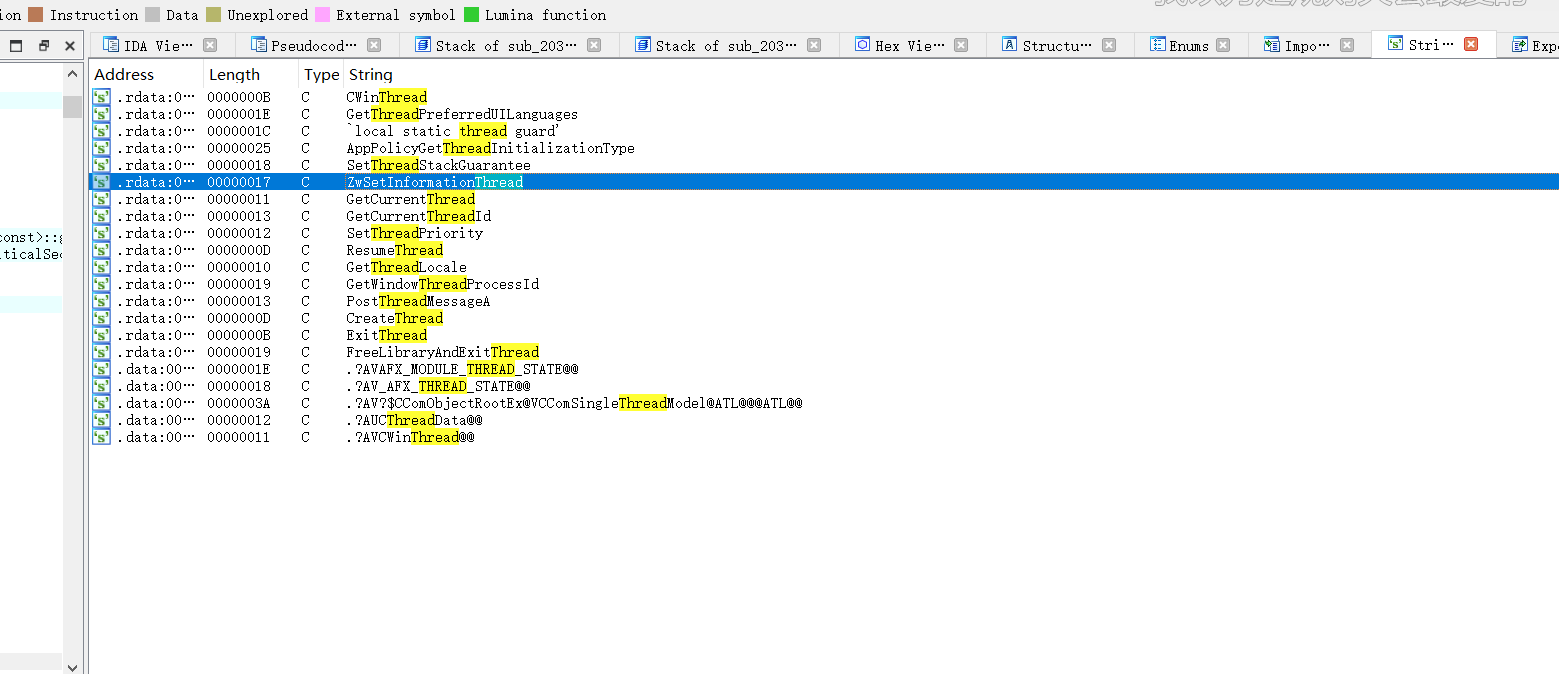Click the Lumina function legend swatch
Screen dimensions: 1559x674
[x=472, y=15]
